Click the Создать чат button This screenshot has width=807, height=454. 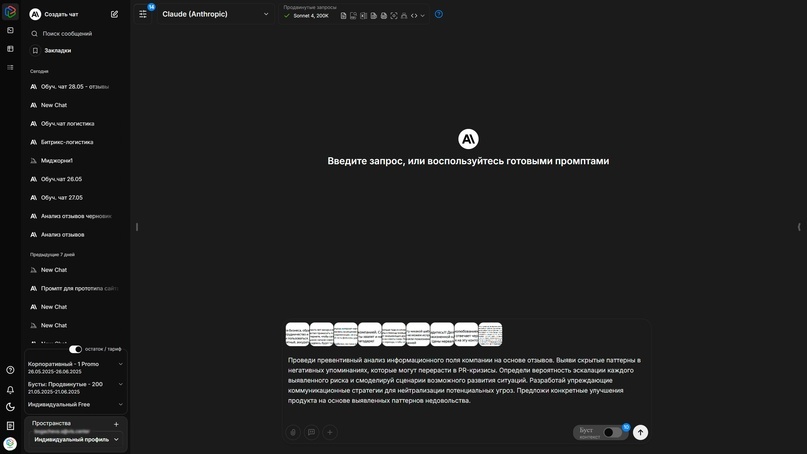tap(54, 14)
